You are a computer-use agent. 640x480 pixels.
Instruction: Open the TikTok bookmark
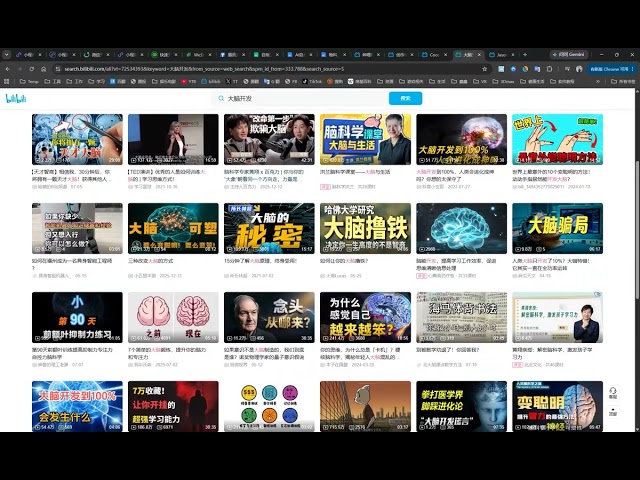tap(312, 81)
